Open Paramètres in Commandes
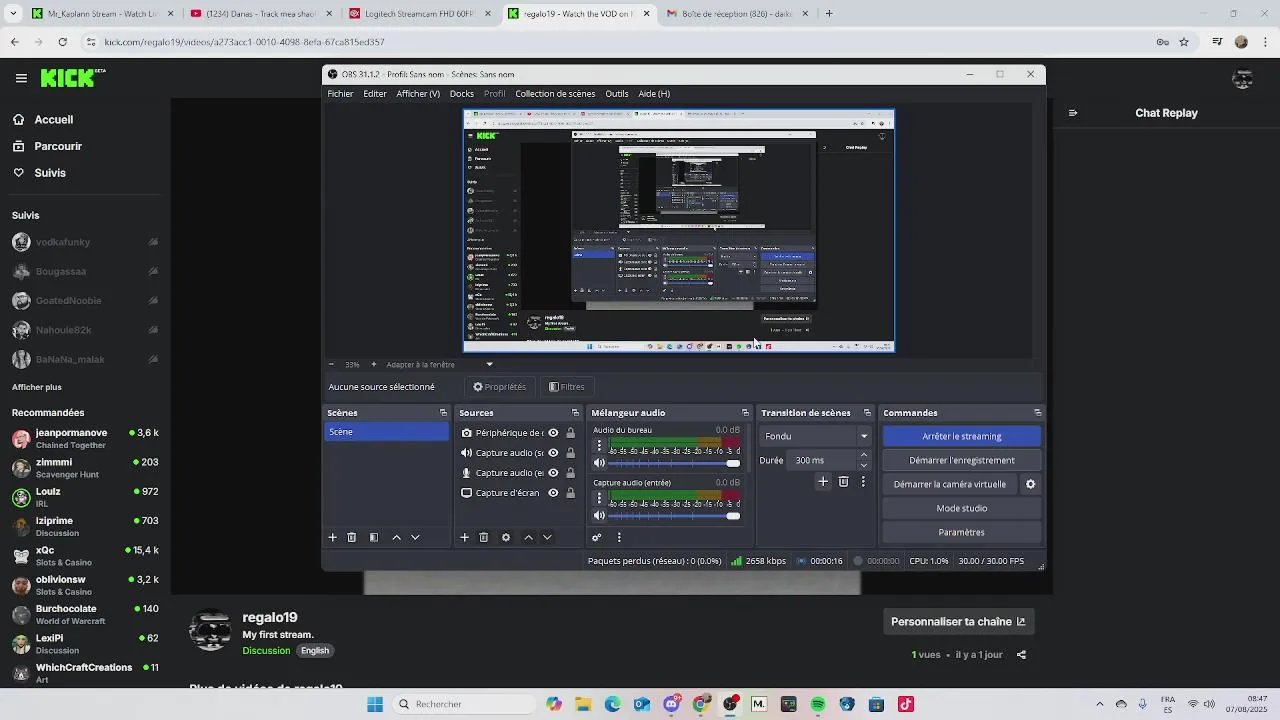Image resolution: width=1280 pixels, height=720 pixels. tap(962, 532)
